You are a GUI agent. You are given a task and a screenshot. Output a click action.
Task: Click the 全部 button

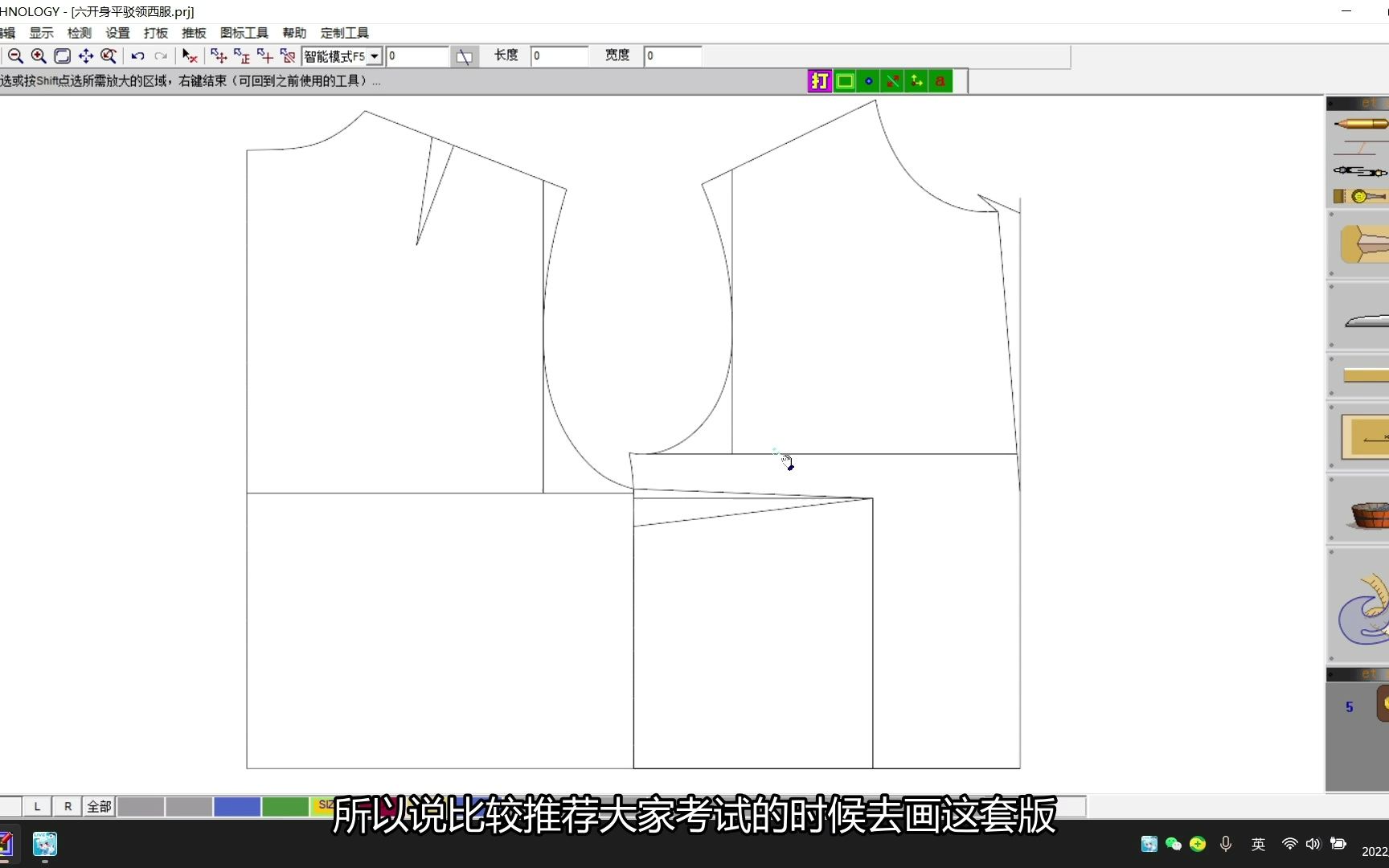pyautogui.click(x=99, y=806)
